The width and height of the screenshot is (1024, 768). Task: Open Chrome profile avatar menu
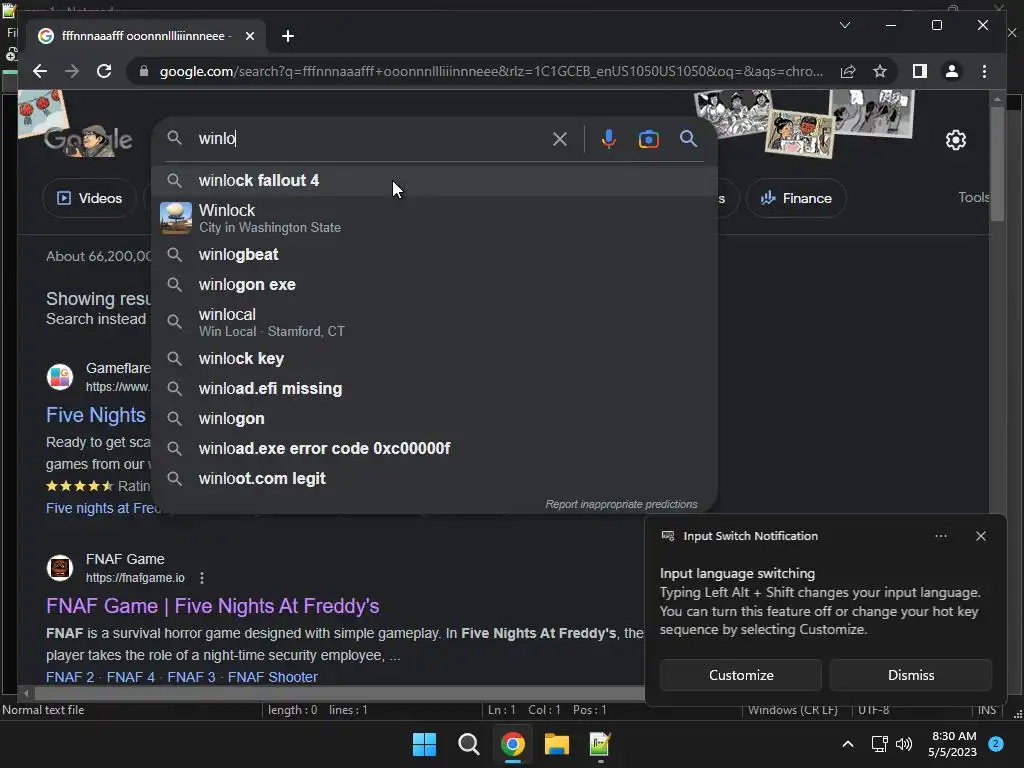[x=952, y=71]
